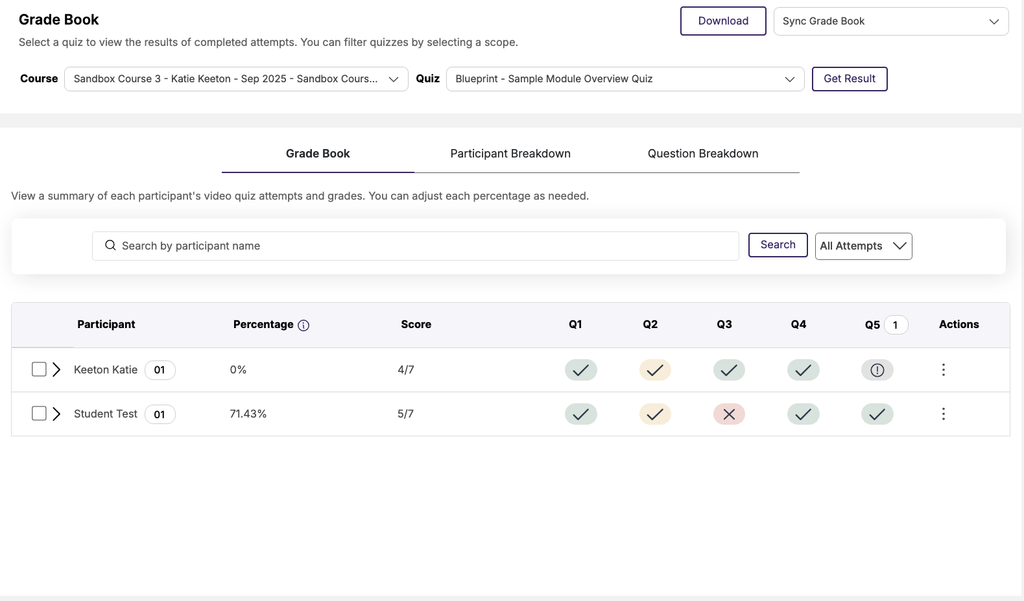Open actions menu for Keeton Katie

[943, 370]
